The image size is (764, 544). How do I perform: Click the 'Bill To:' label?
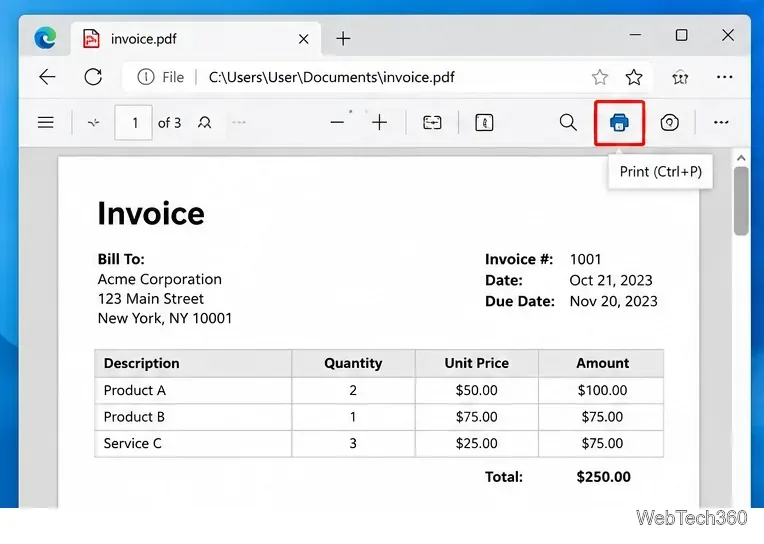121,259
